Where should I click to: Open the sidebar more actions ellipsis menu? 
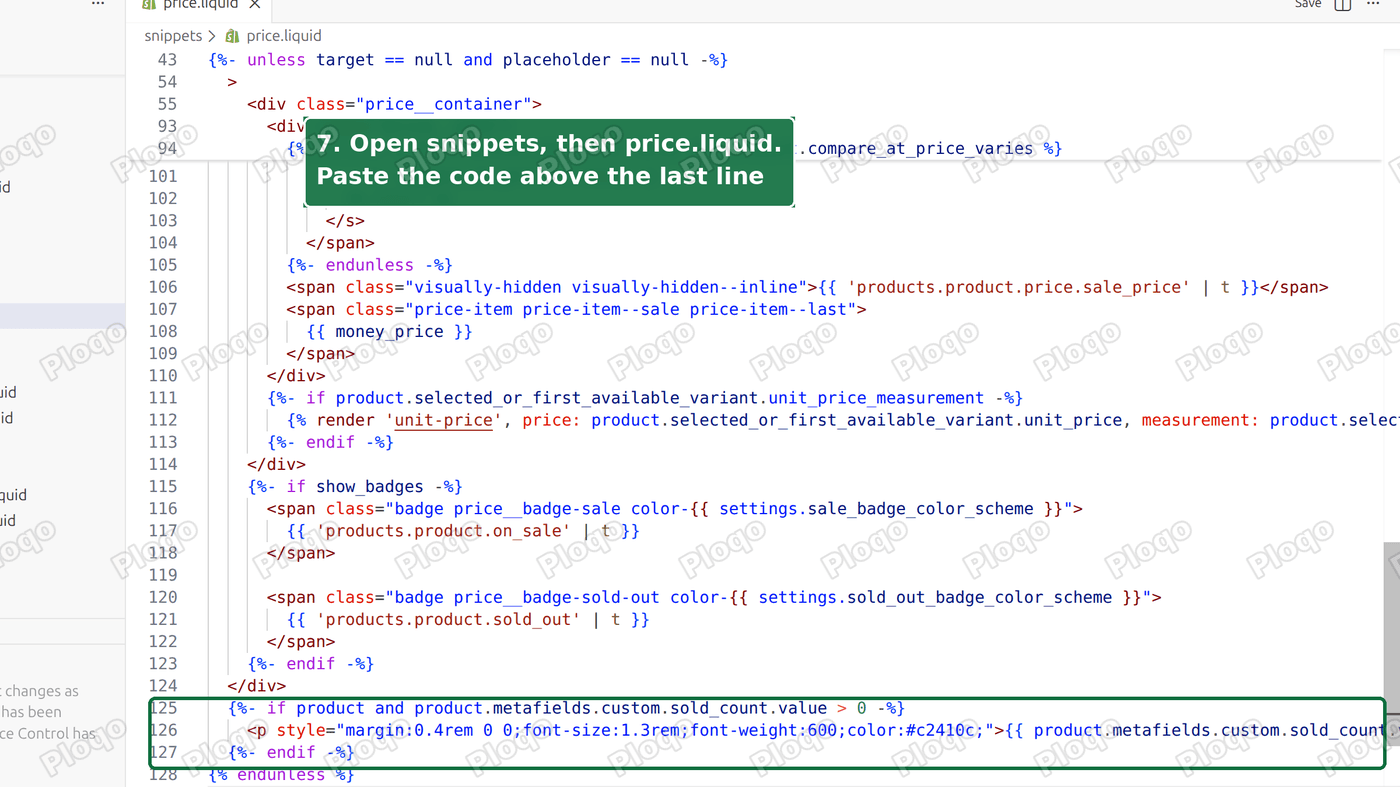[x=98, y=4]
